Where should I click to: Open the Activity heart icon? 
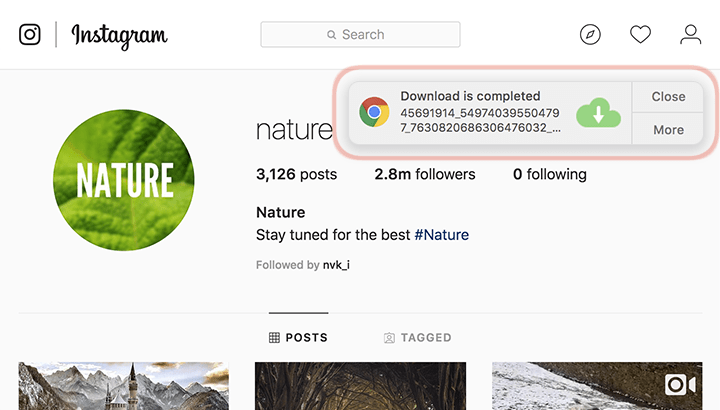[x=641, y=35]
